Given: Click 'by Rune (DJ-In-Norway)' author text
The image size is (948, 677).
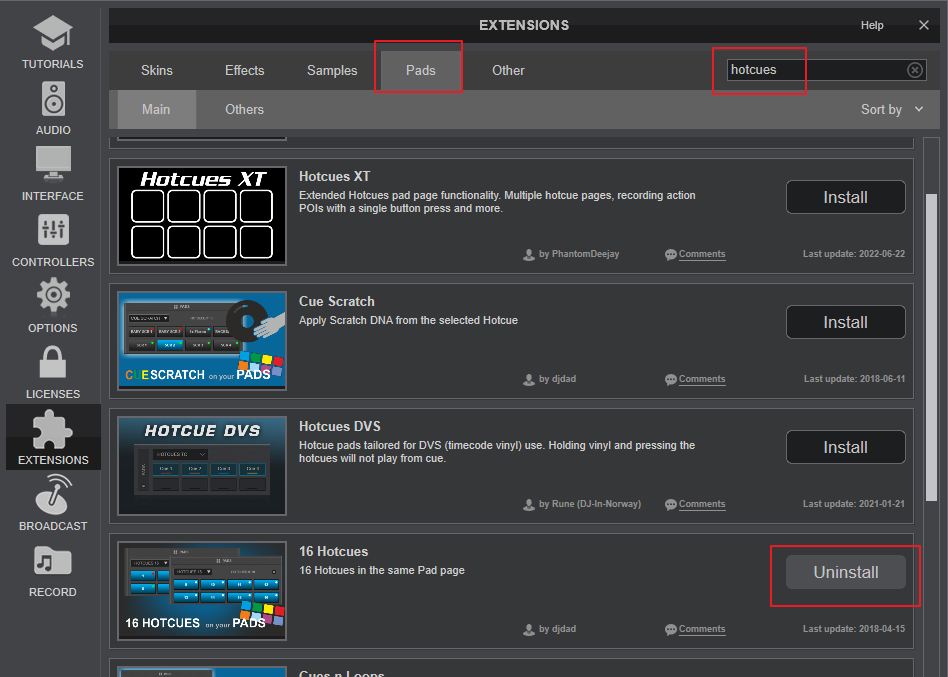Looking at the screenshot, I should (x=589, y=504).
